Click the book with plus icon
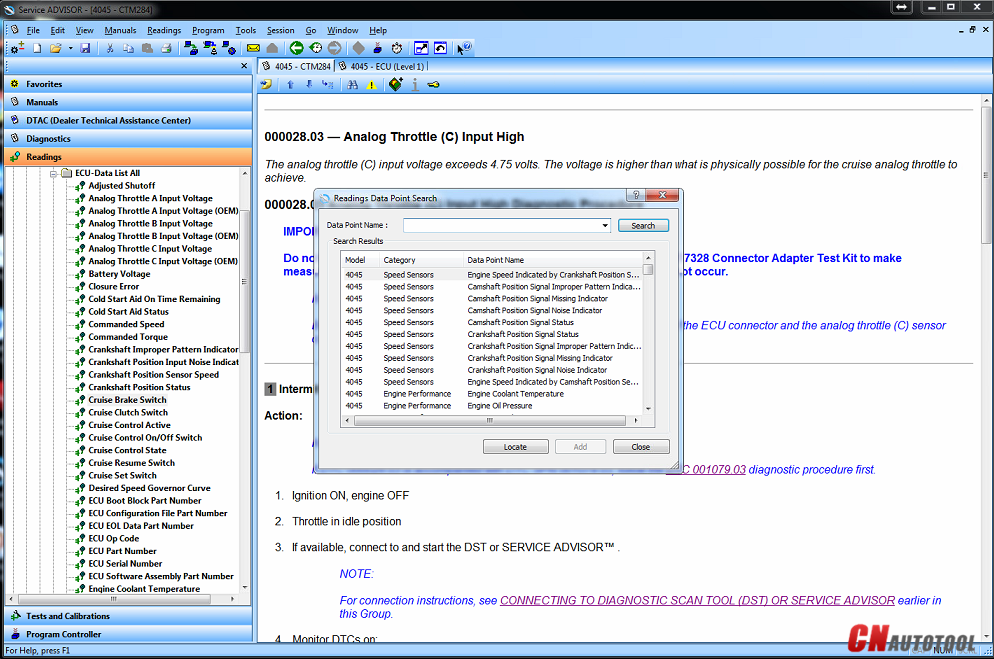 (x=396, y=85)
